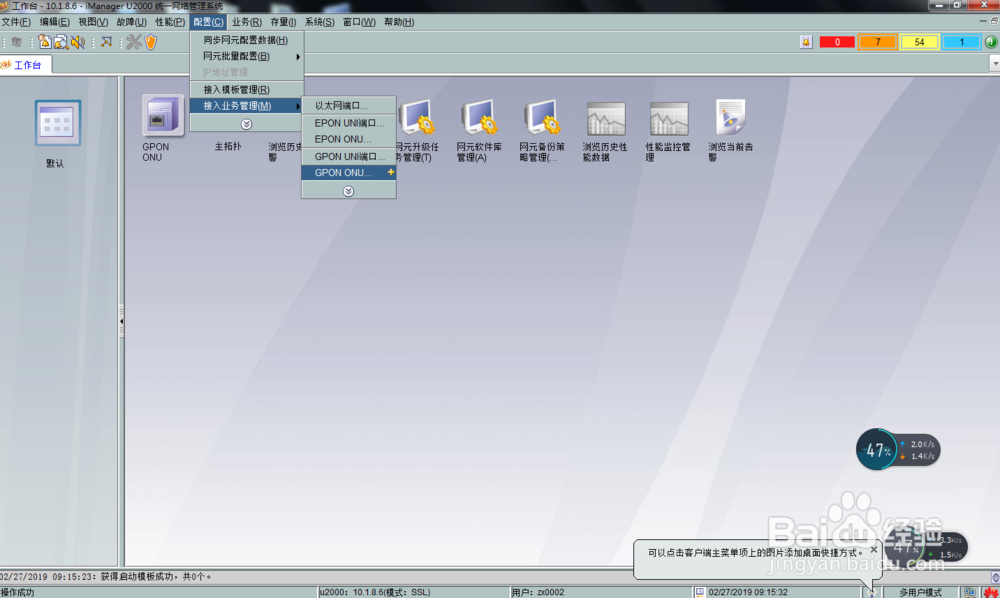This screenshot has width=1000, height=598.
Task: Open the GPON ONU desktop shortcut icon
Action: 163,115
